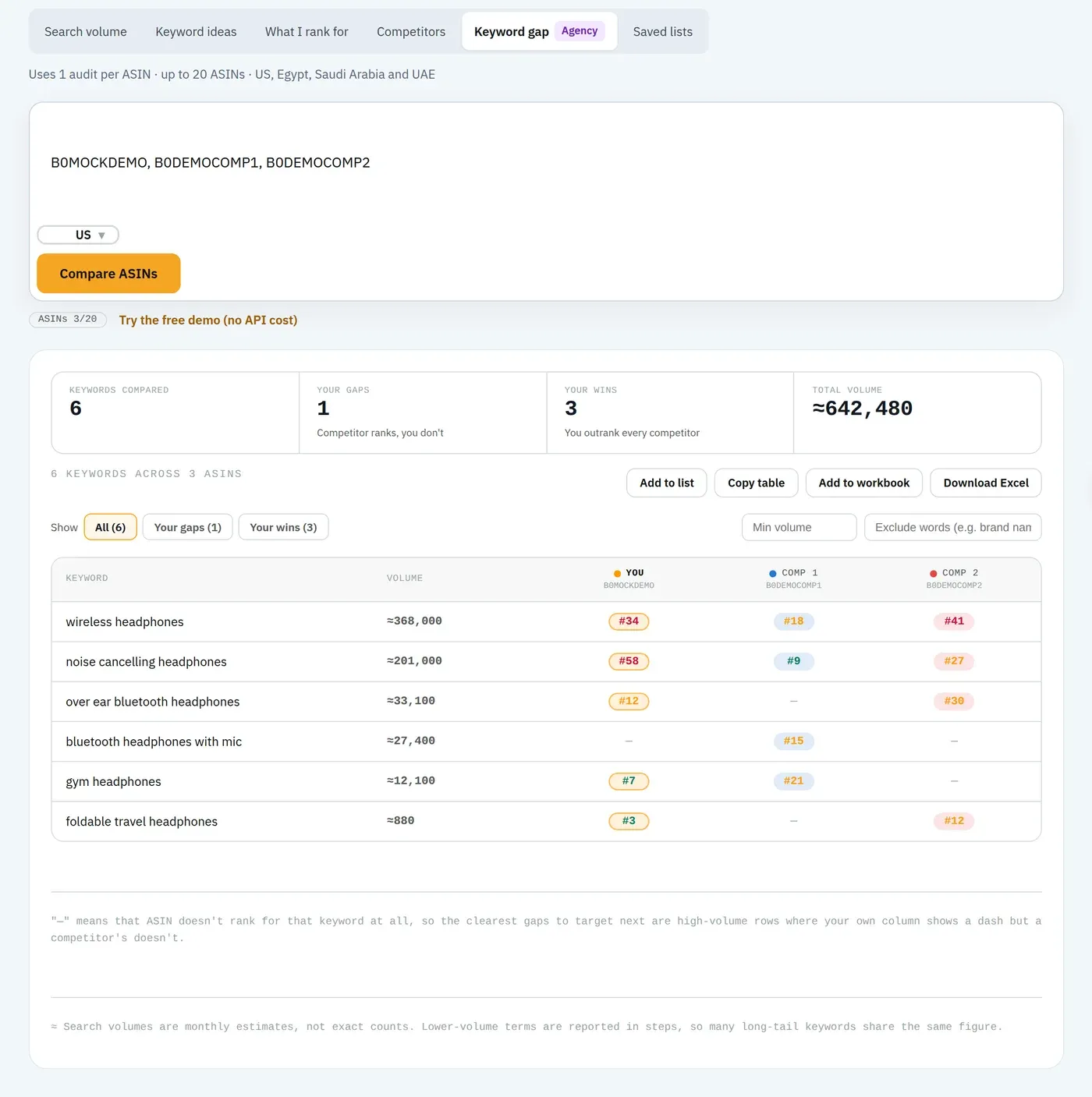Viewport: 1092px width, 1097px height.
Task: Click the #18 rank badge
Action: (x=793, y=621)
